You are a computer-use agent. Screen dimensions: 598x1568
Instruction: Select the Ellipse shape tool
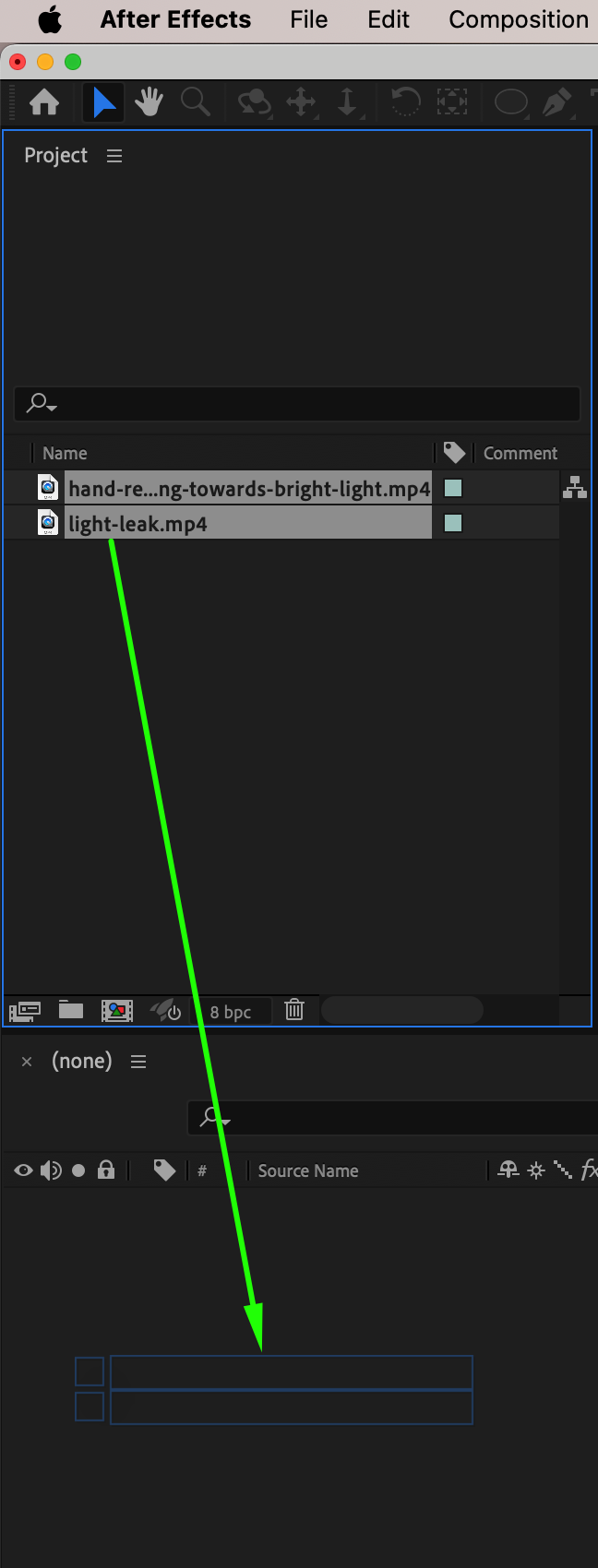[510, 101]
